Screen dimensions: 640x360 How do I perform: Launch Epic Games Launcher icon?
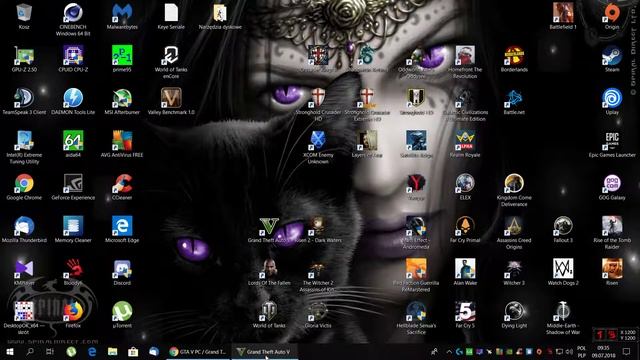(612, 144)
